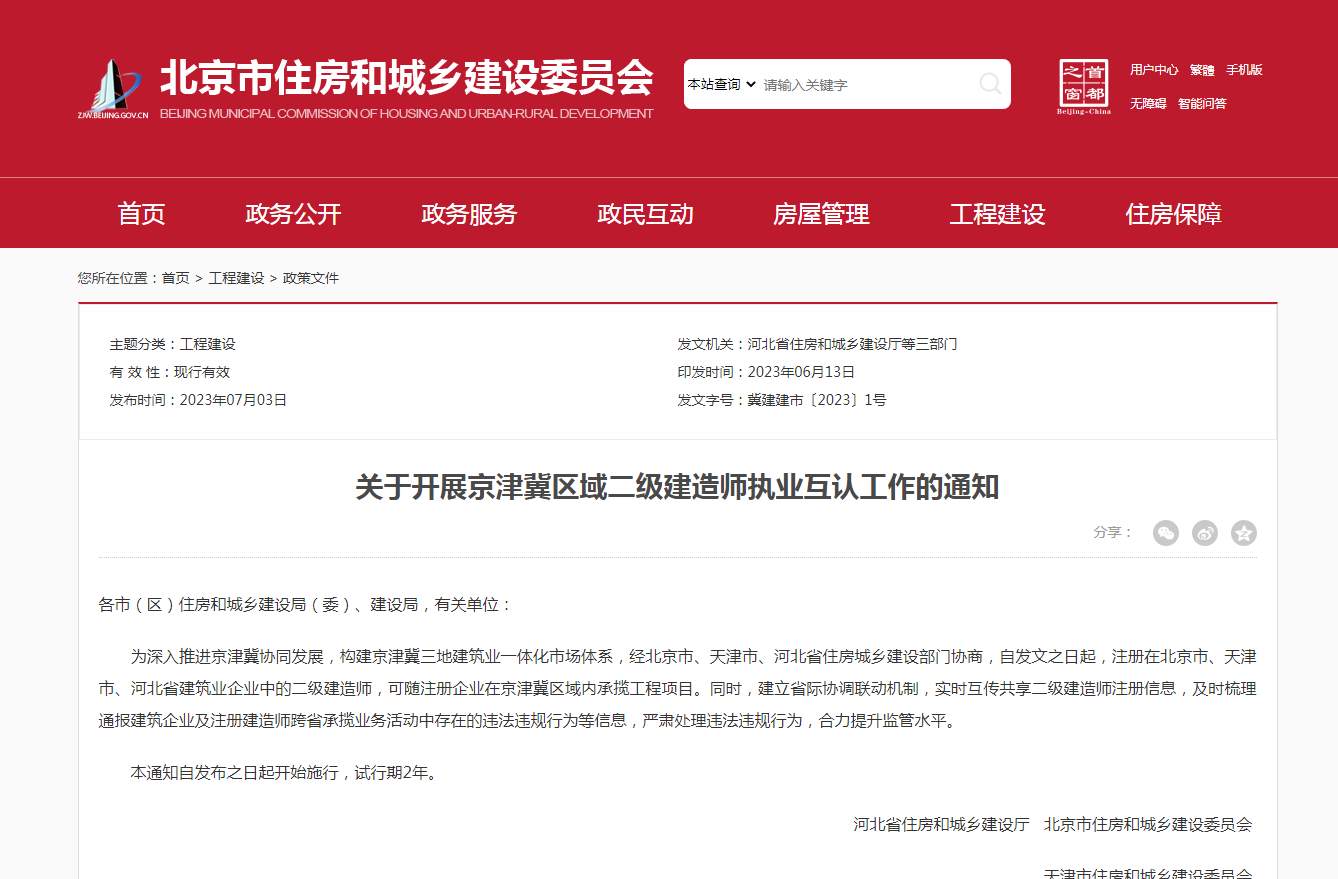1338x879 pixels.
Task: Expand the 首页 breadcrumb navigation
Action: point(176,277)
